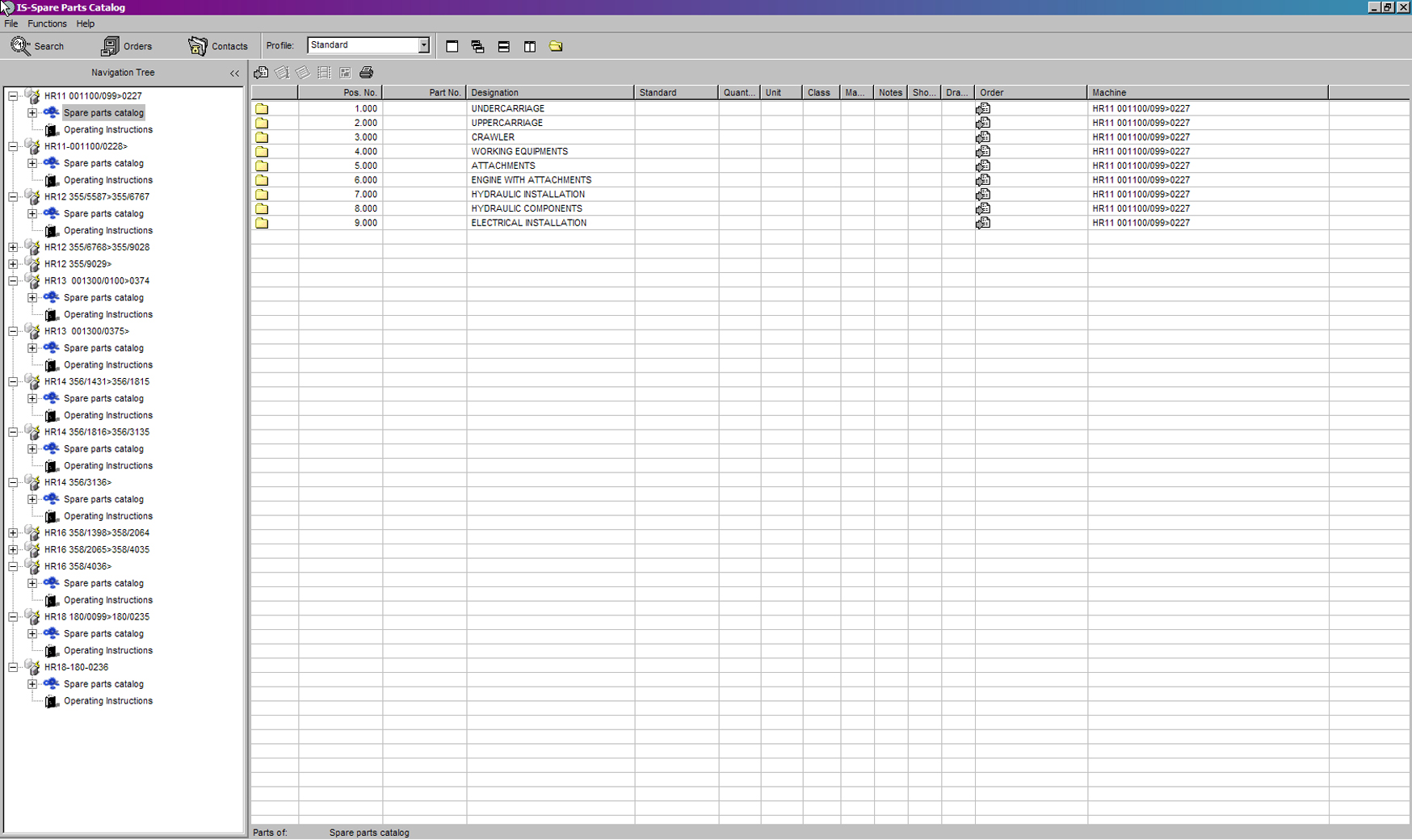
Task: Expand the HR16 358/1398>358/2064 node
Action: pyautogui.click(x=13, y=533)
